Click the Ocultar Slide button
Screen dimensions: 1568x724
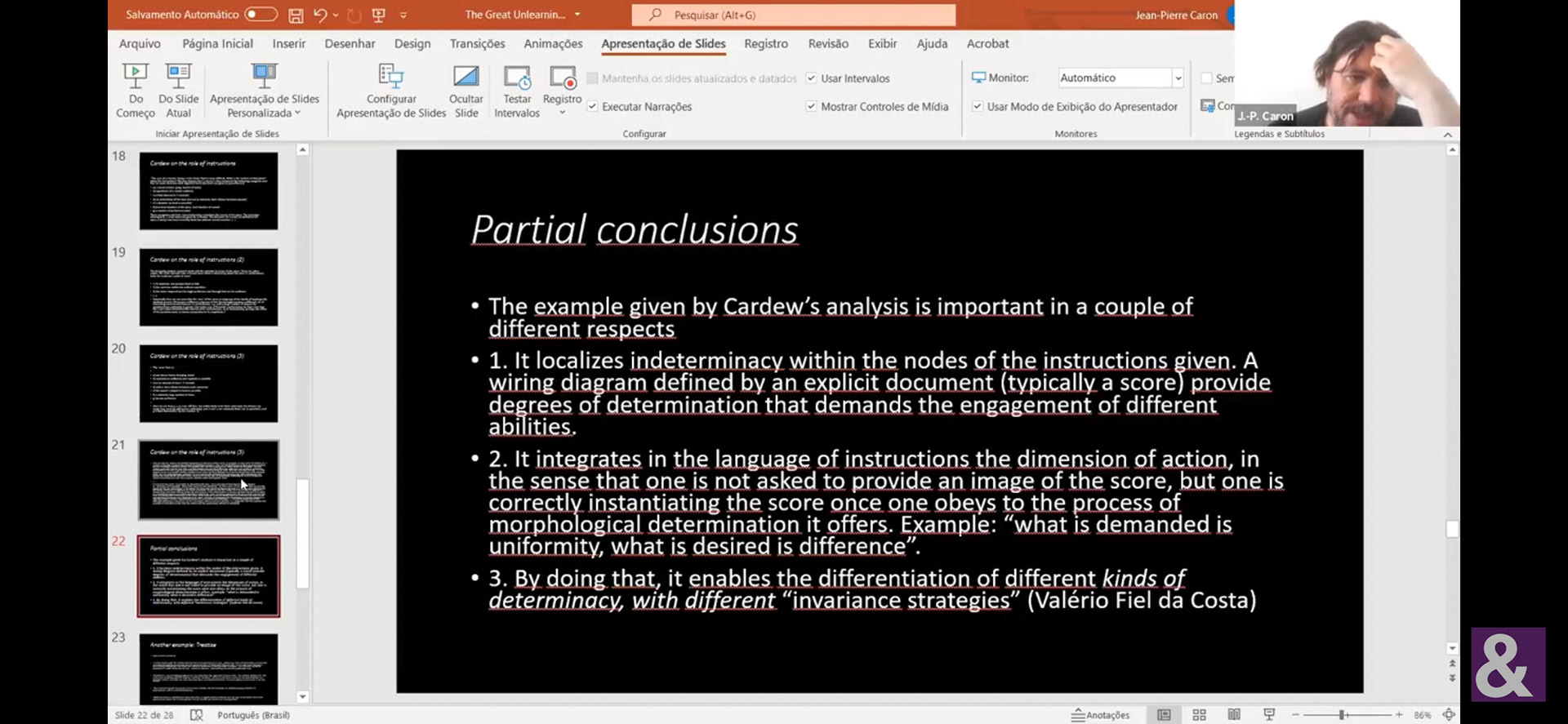coord(466,91)
